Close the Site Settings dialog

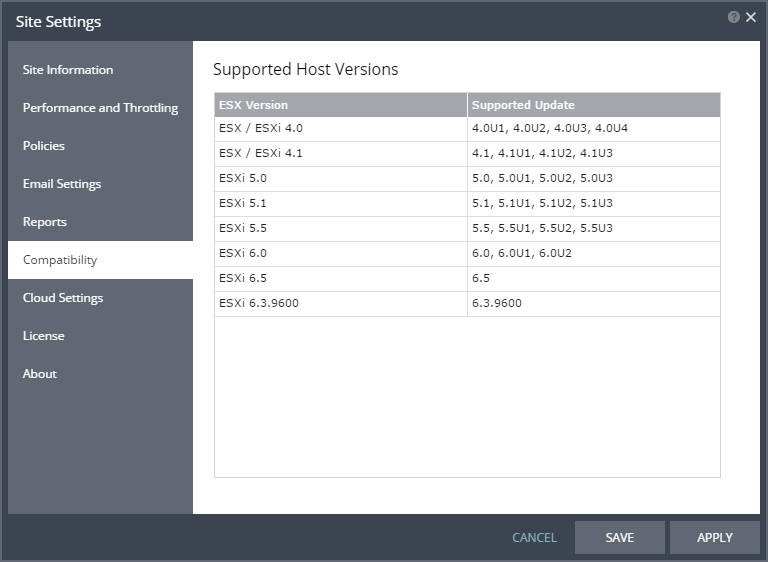[x=750, y=17]
